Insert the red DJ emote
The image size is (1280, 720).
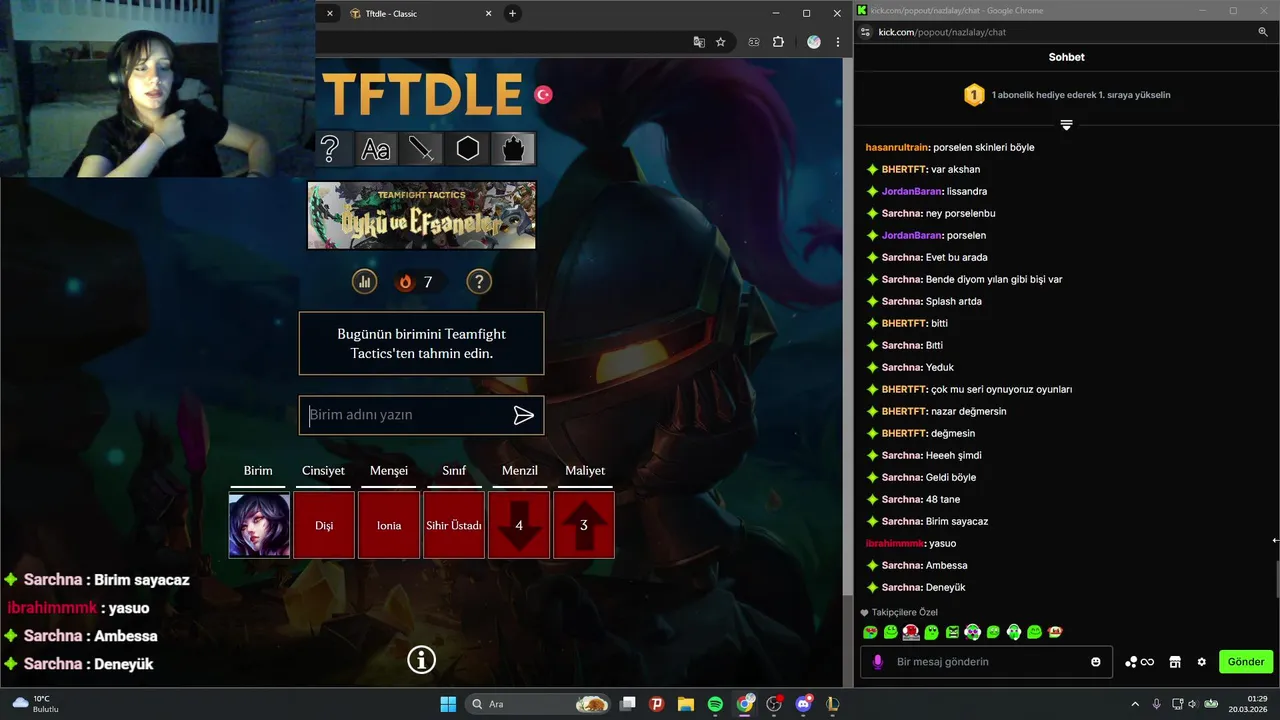click(911, 632)
